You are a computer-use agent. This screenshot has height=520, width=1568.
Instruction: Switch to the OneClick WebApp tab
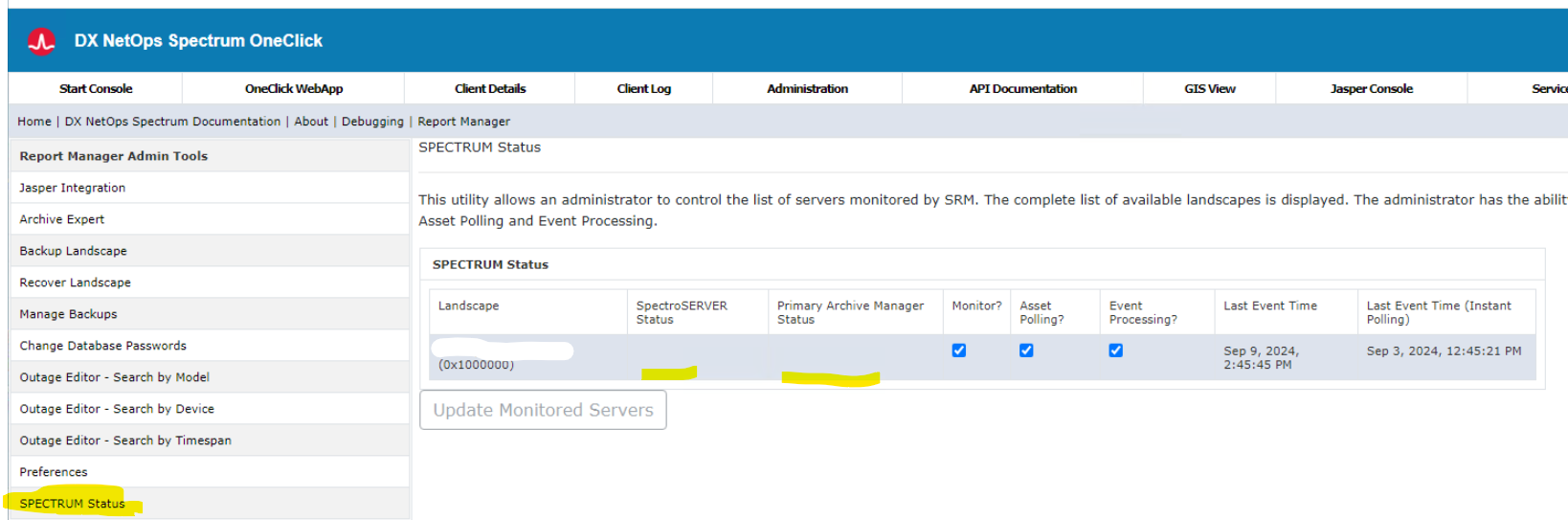tap(293, 88)
